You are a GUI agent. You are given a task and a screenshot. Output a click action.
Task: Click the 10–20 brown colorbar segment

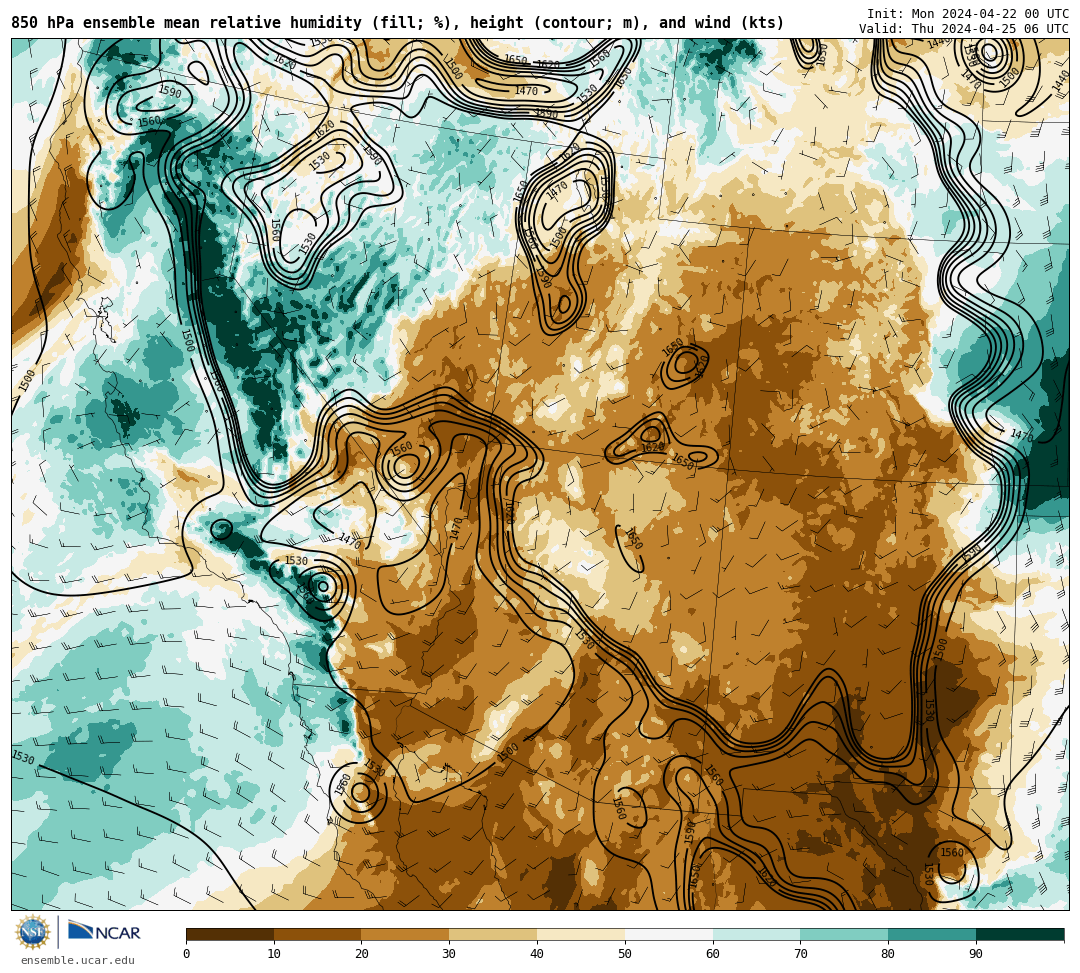(318, 934)
